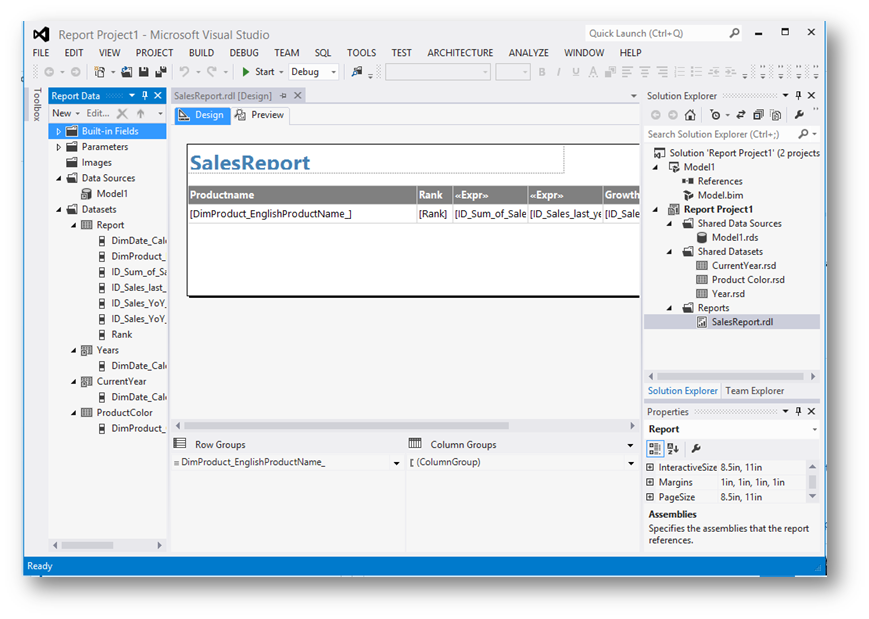Close the Report Data panel
869x619 pixels.
(158, 95)
